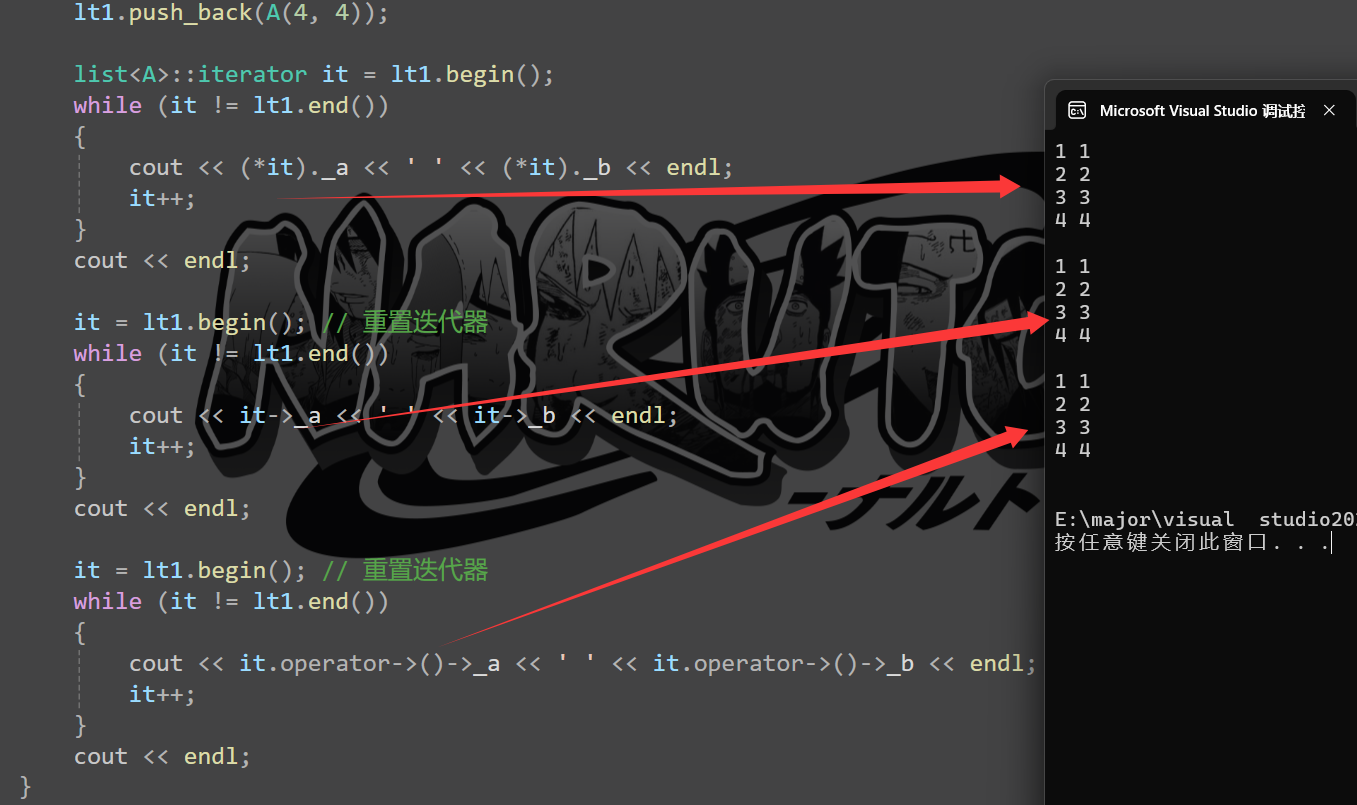Viewport: 1357px width, 805px height.
Task: Click the E:\major\visual studio path line in the console
Action: tap(1206, 520)
